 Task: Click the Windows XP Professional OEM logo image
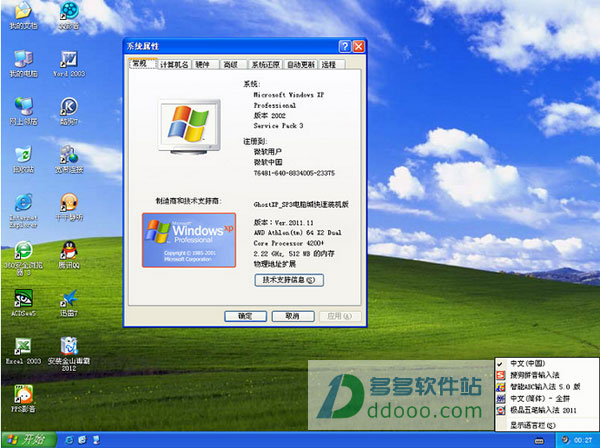189,240
